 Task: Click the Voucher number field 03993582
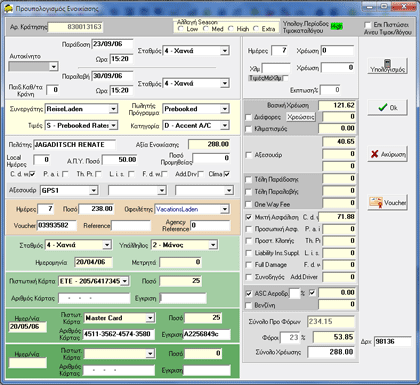tap(57, 225)
